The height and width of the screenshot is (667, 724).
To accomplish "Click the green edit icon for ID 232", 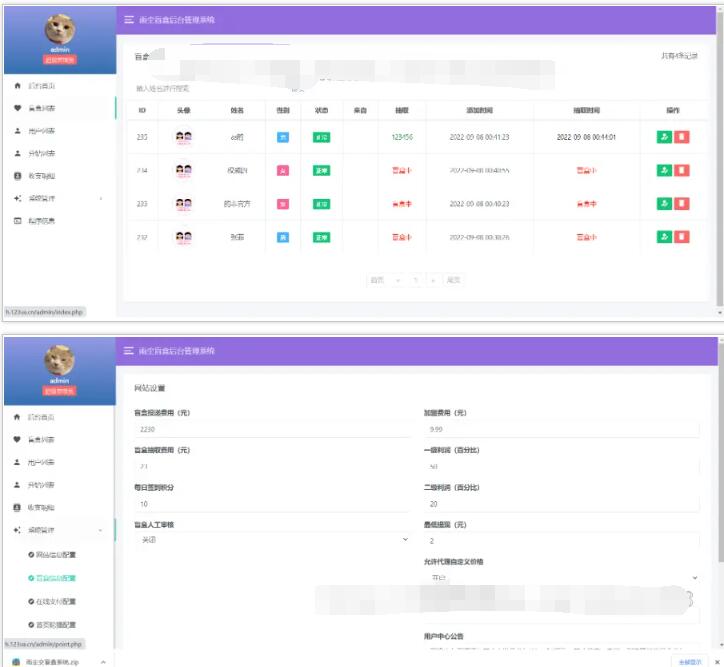I will tap(664, 237).
